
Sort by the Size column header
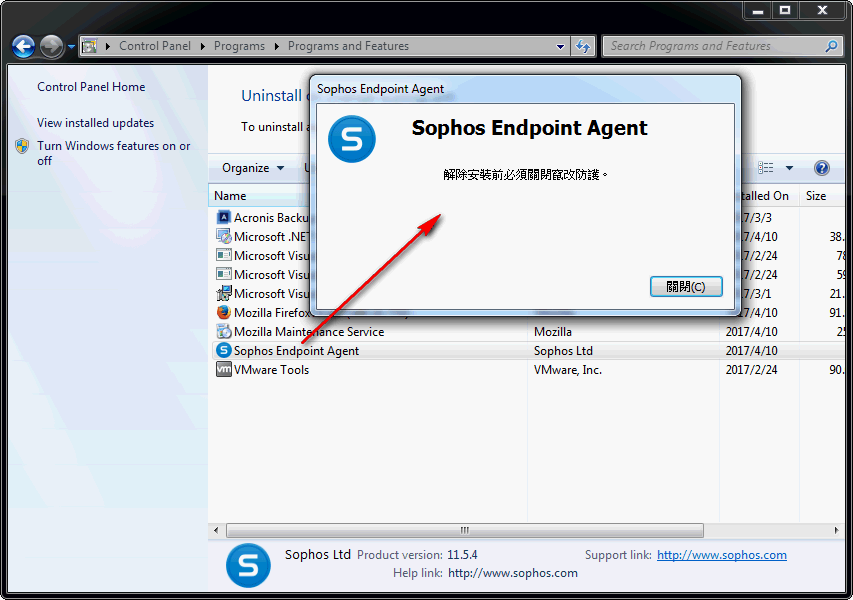(822, 196)
